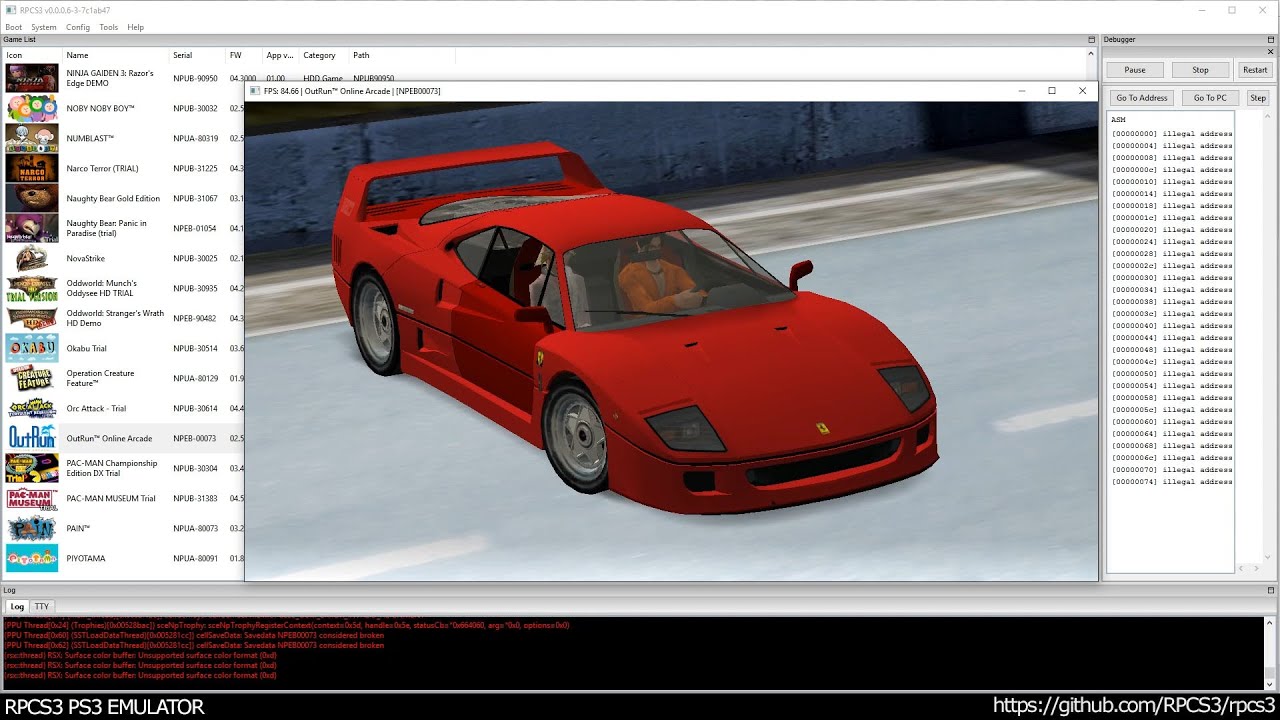Click the Stop button in Debugger
The image size is (1280, 720).
1200,70
